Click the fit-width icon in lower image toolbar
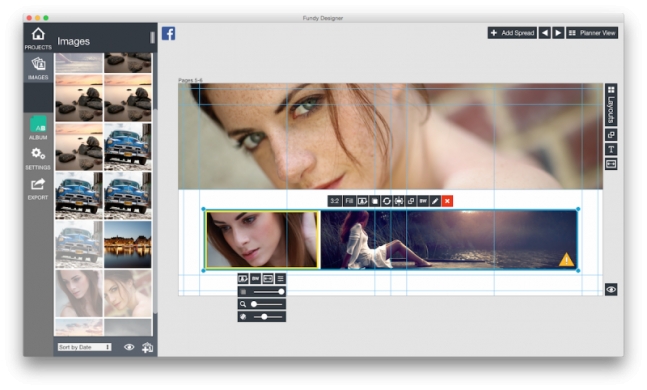 click(x=268, y=279)
